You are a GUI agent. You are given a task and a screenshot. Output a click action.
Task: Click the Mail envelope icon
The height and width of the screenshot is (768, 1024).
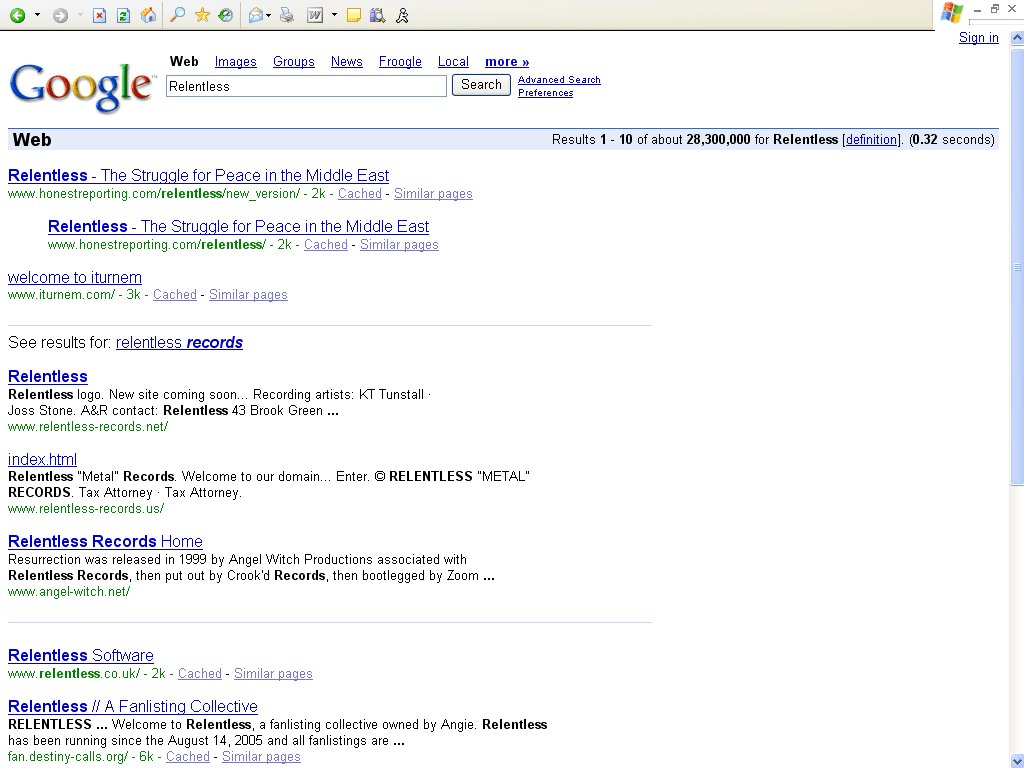pyautogui.click(x=255, y=15)
